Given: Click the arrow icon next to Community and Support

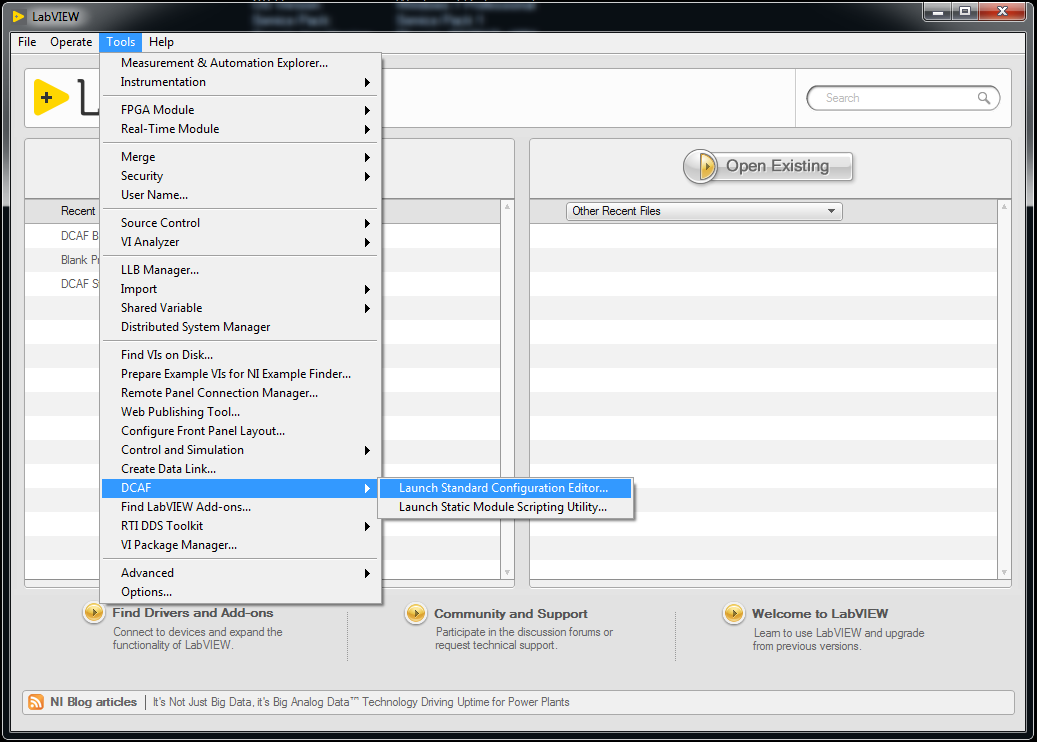Looking at the screenshot, I should tap(416, 614).
